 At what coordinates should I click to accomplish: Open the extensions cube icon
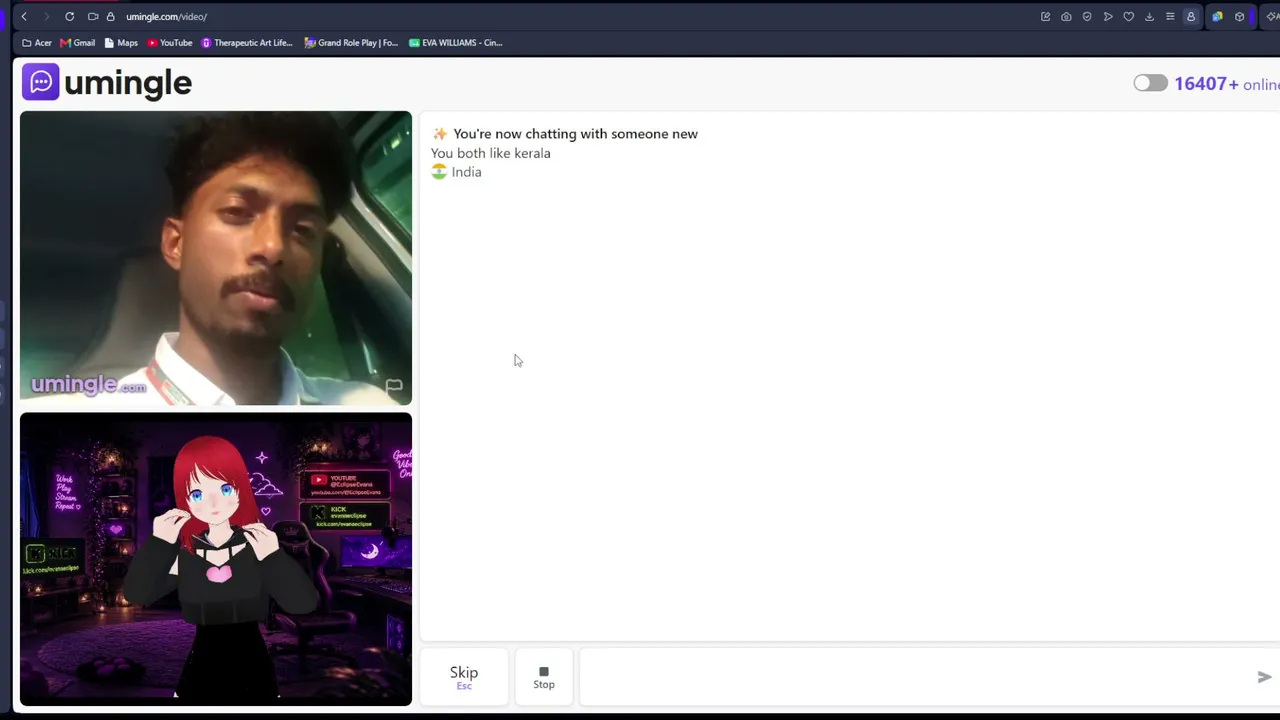[1239, 16]
